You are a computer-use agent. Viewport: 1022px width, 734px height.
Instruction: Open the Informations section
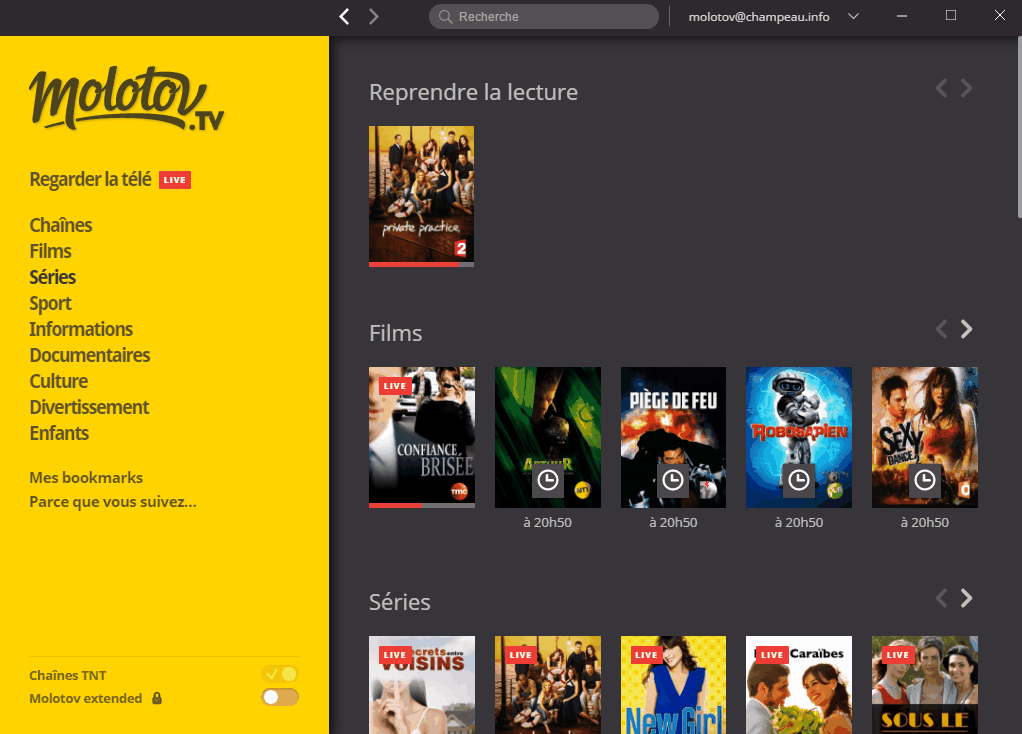tap(81, 329)
